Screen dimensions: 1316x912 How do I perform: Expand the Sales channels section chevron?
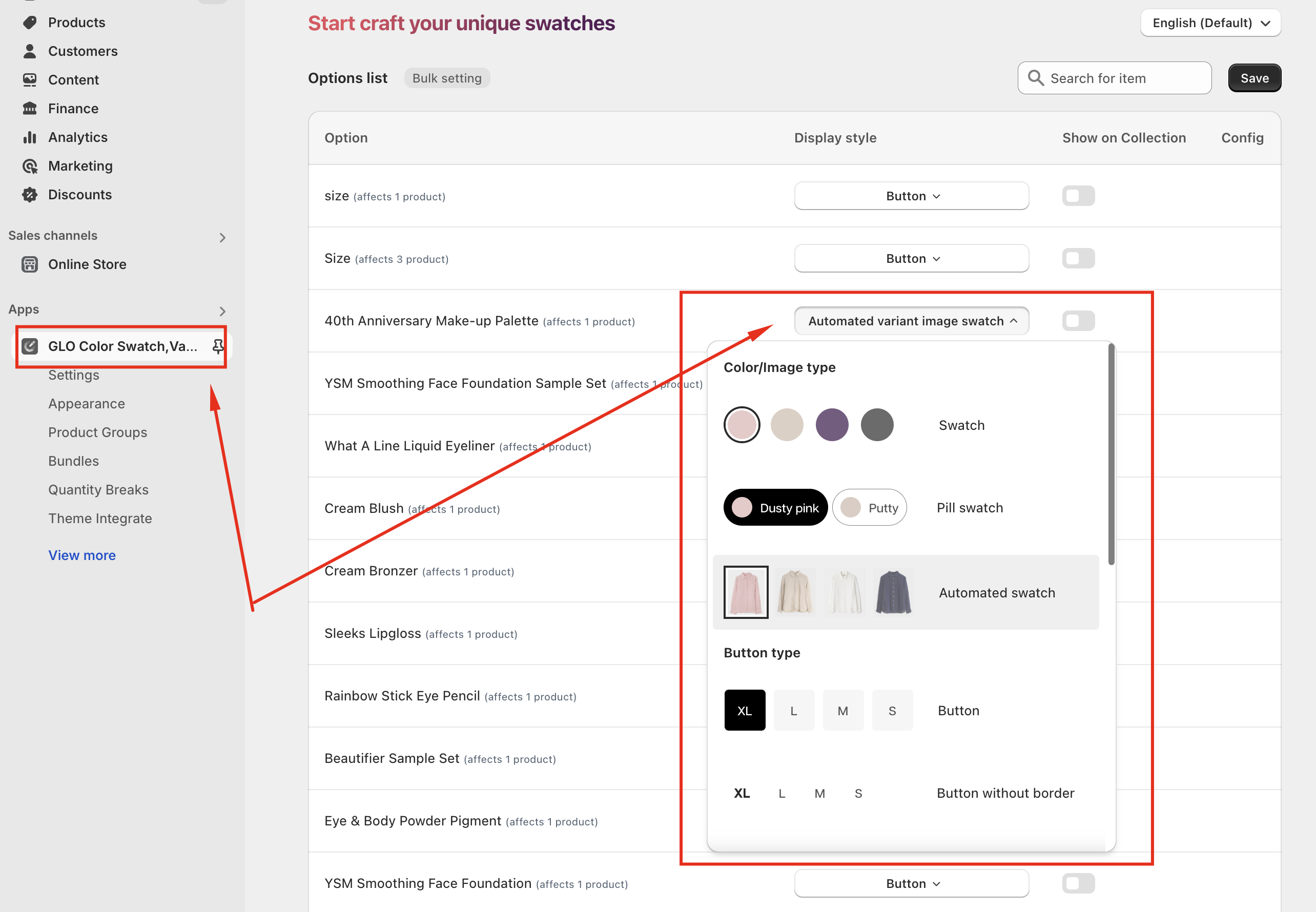pos(222,237)
